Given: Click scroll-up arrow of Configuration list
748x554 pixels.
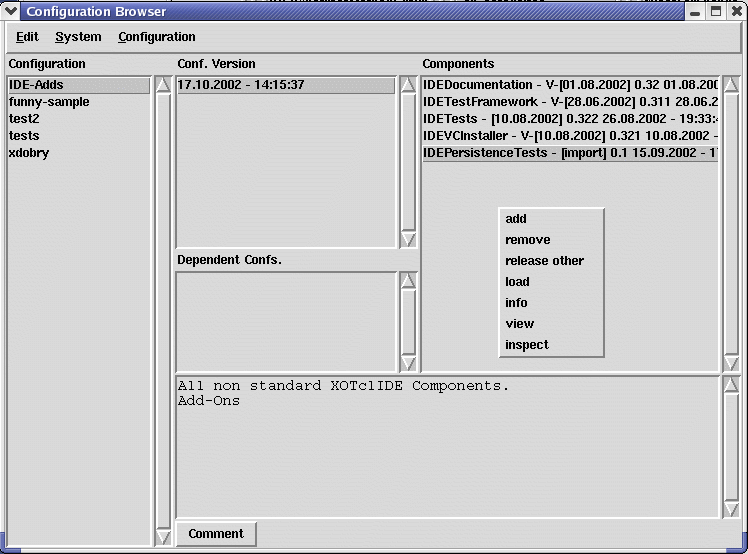Looking at the screenshot, I should click(x=163, y=85).
